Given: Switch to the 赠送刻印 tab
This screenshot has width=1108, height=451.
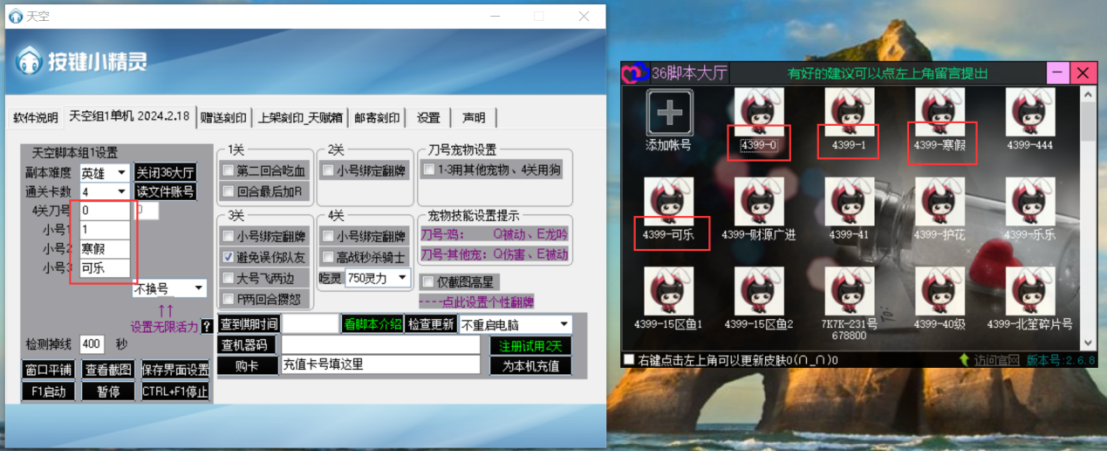Looking at the screenshot, I should click(222, 118).
